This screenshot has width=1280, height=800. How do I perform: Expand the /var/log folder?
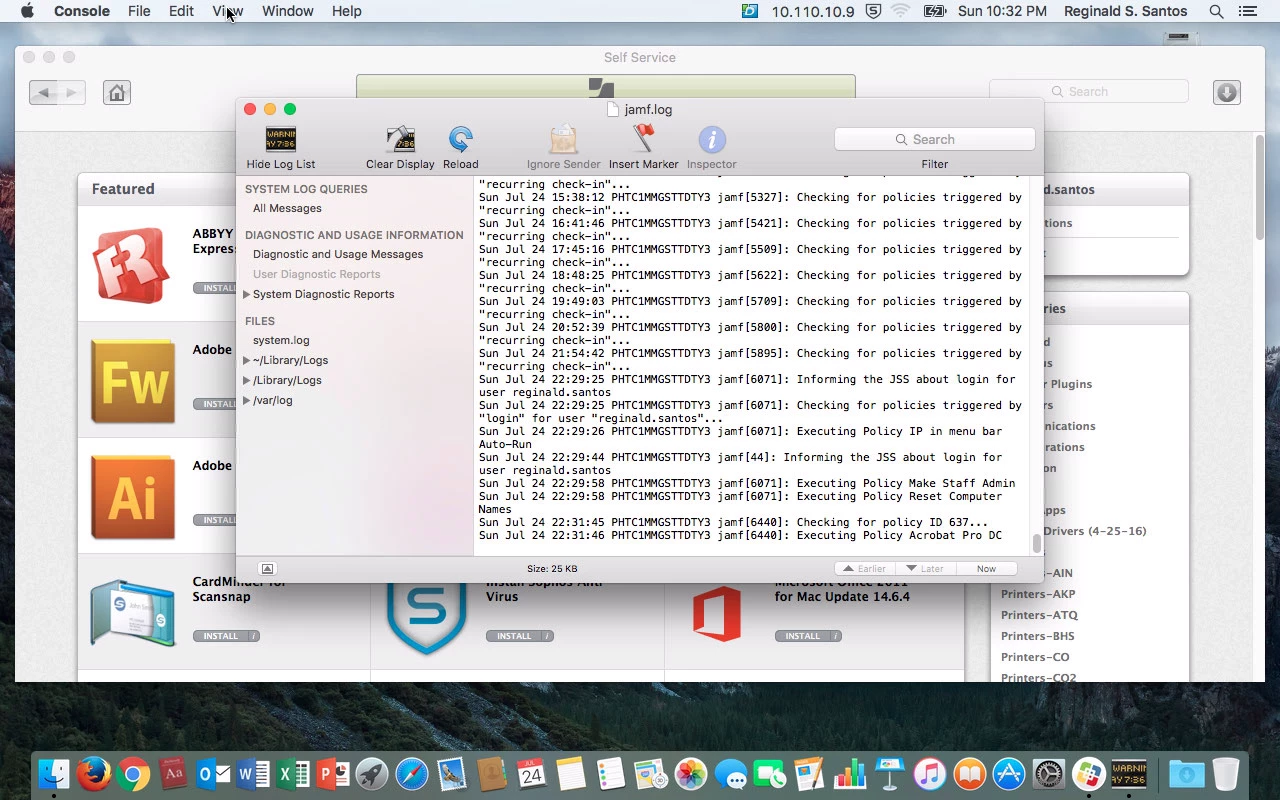coord(247,400)
